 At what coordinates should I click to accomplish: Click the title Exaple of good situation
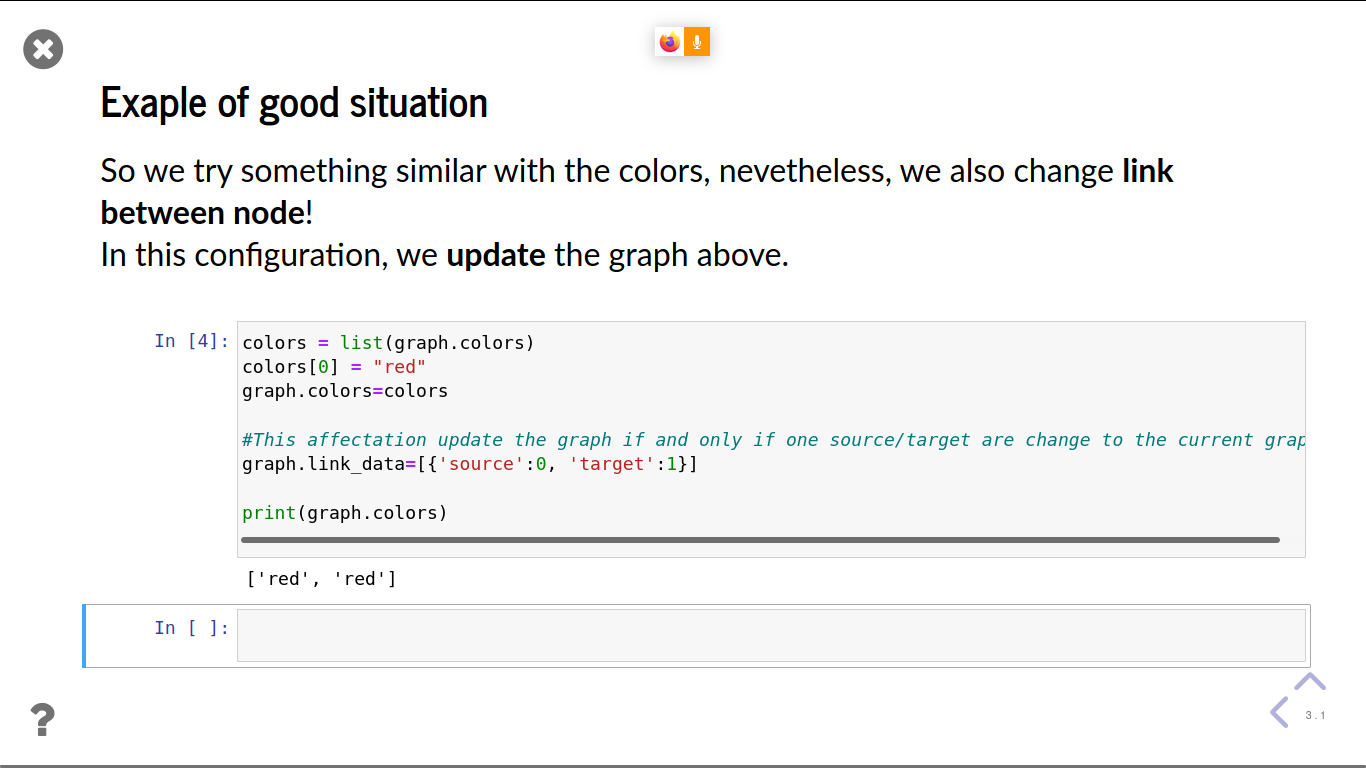(293, 102)
